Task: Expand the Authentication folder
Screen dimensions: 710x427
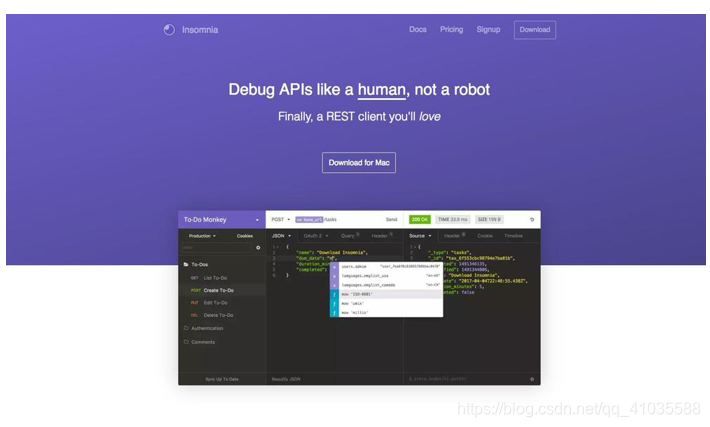Action: point(203,328)
